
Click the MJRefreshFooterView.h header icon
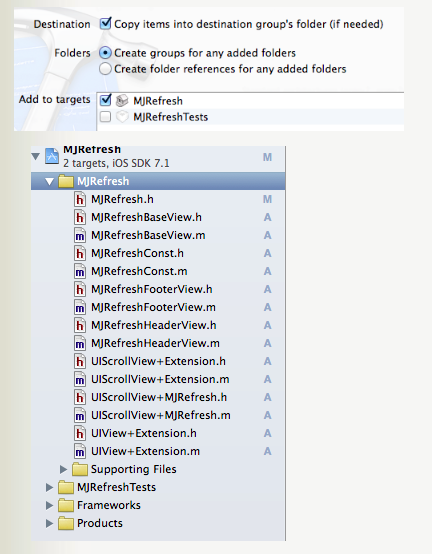[80, 289]
